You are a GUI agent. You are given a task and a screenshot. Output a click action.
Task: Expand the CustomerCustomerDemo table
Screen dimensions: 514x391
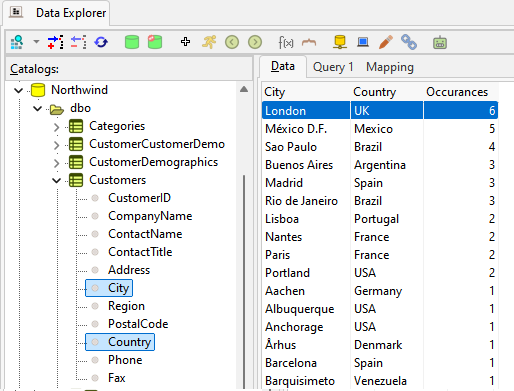pyautogui.click(x=56, y=145)
